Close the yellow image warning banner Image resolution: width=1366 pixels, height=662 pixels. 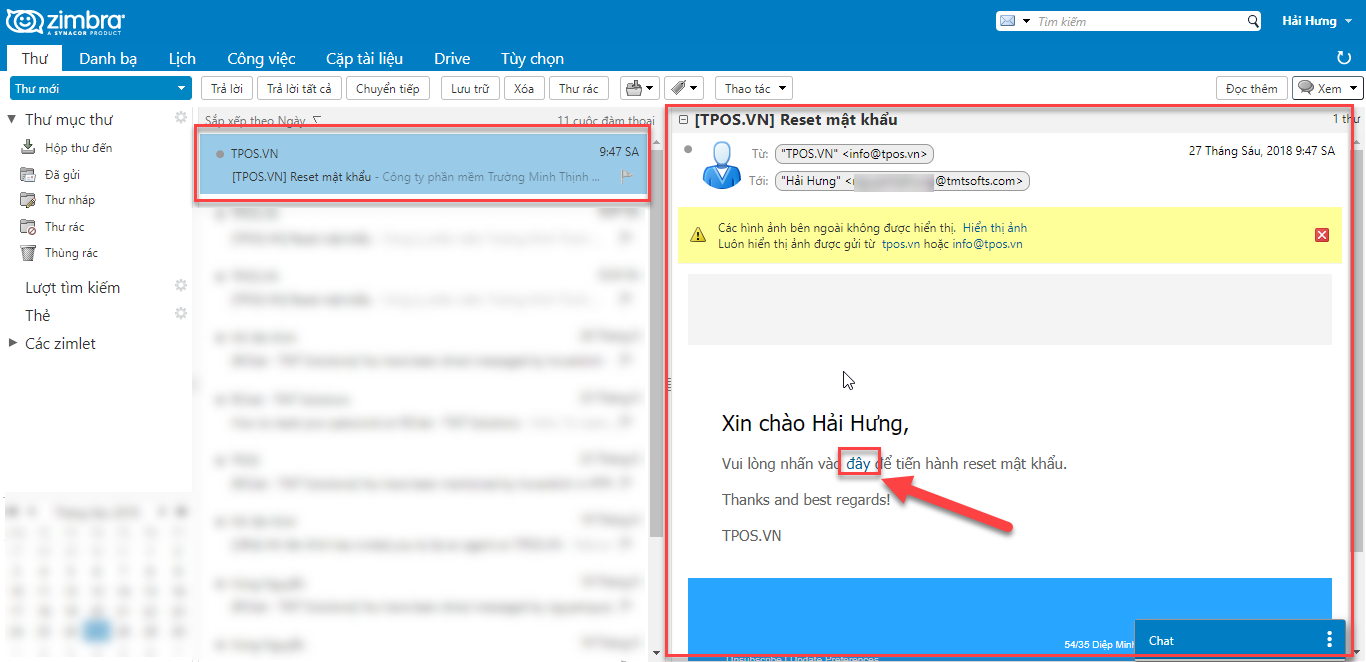pos(1322,235)
